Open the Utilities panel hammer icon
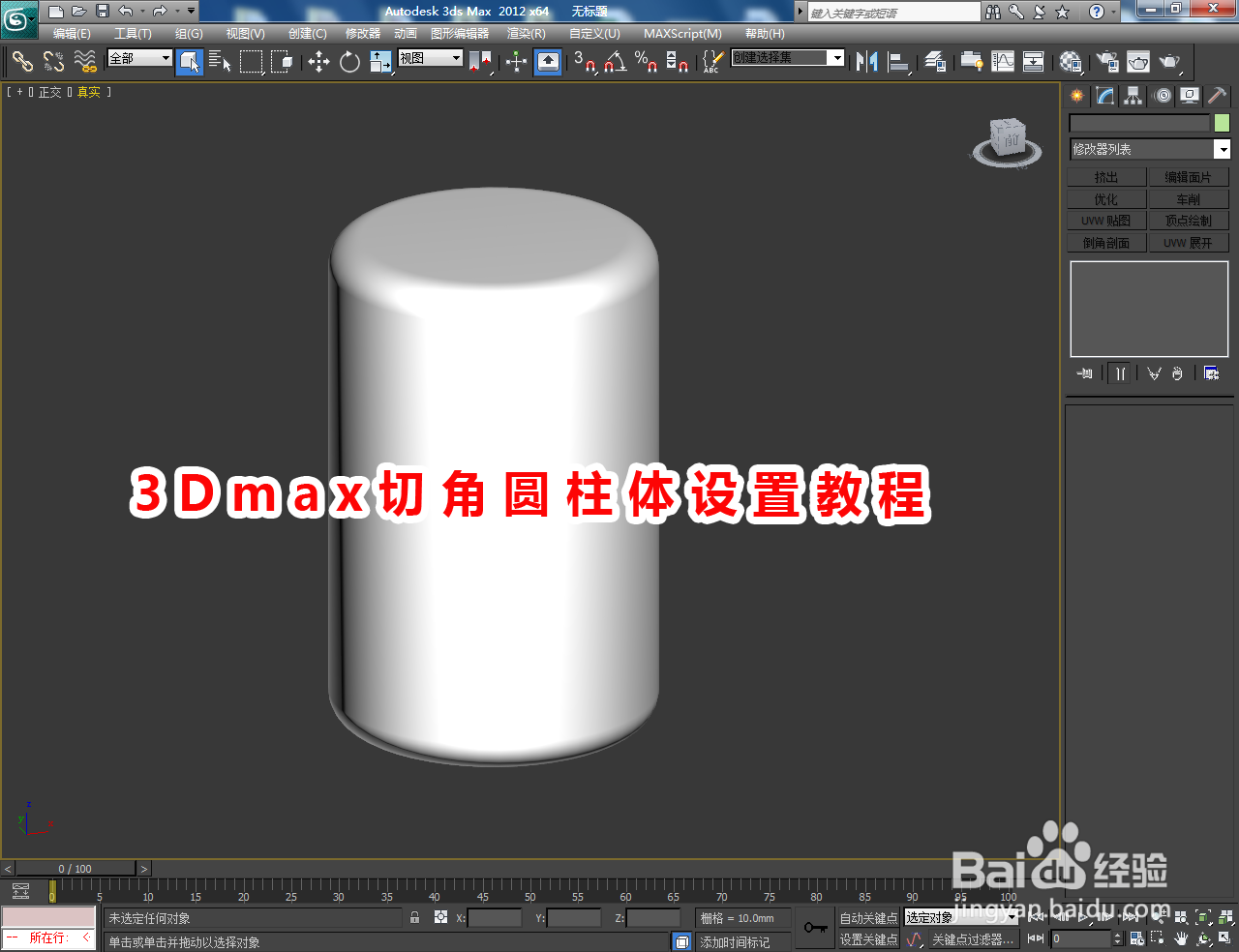This screenshot has width=1239, height=952. [x=1216, y=95]
